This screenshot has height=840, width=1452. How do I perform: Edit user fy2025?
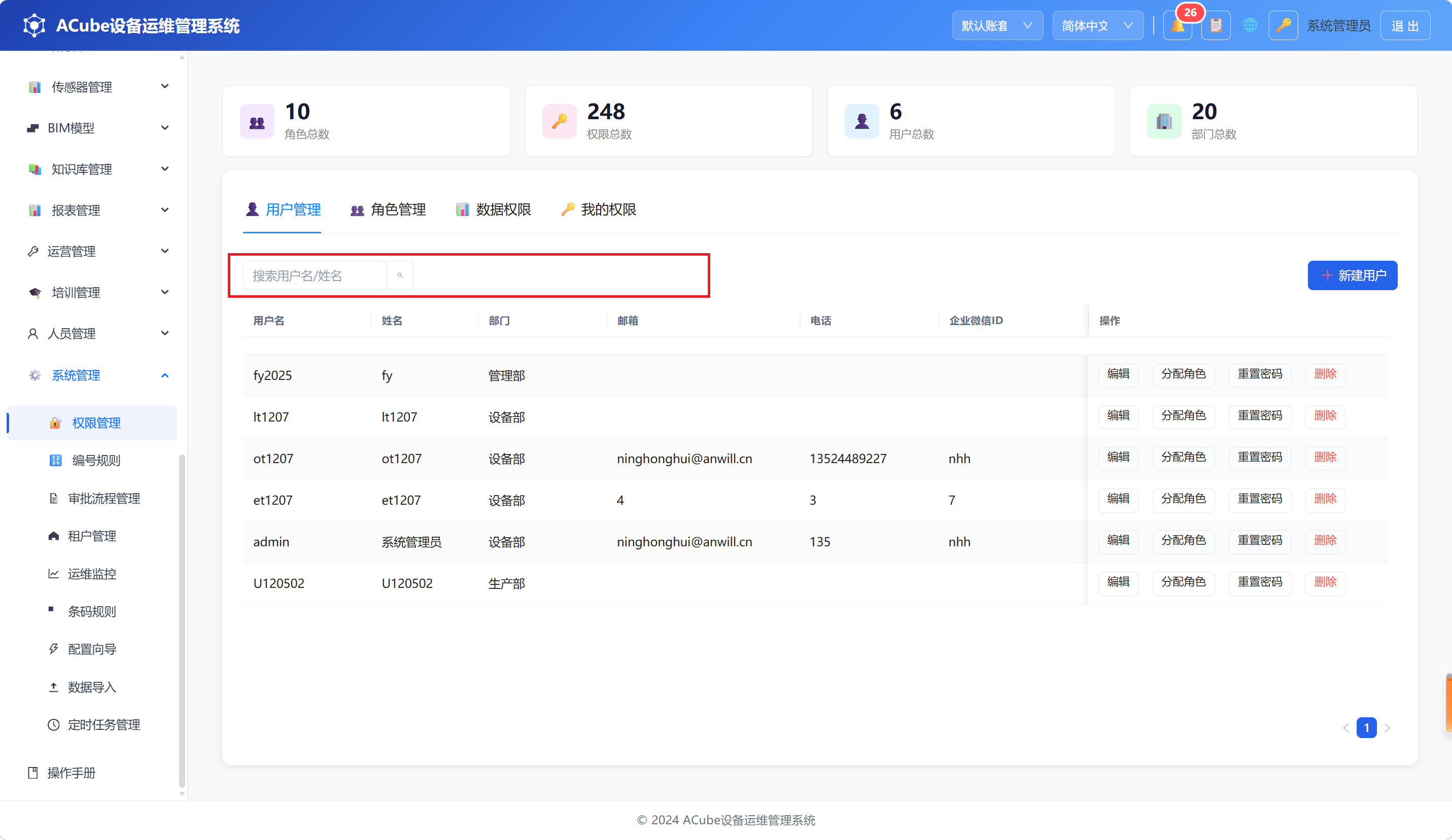1118,374
